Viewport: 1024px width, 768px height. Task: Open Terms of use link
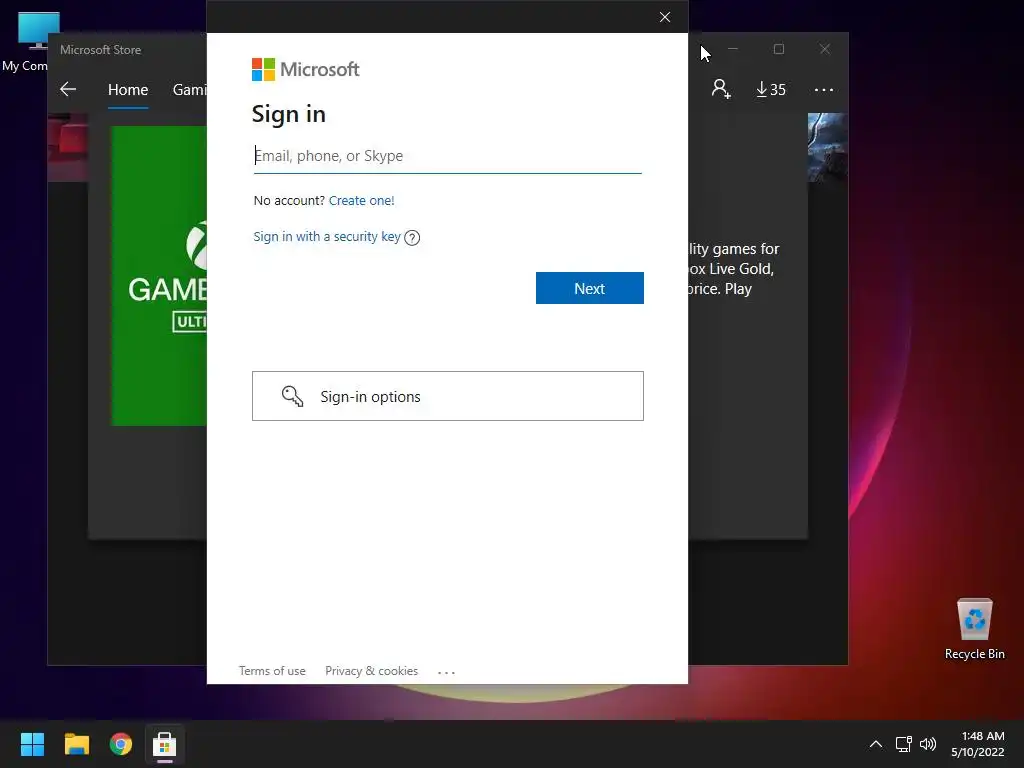(272, 671)
